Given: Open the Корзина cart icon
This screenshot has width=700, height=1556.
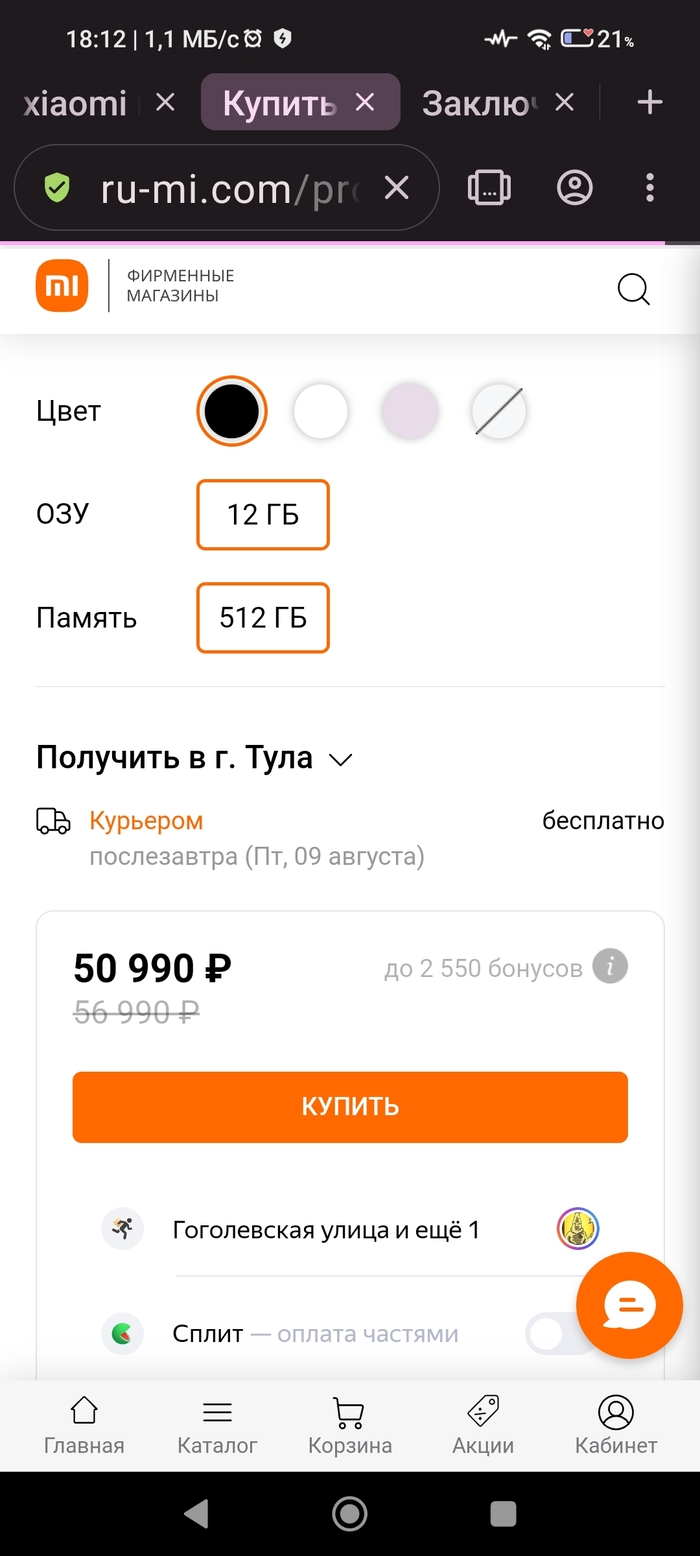Looking at the screenshot, I should (349, 1425).
